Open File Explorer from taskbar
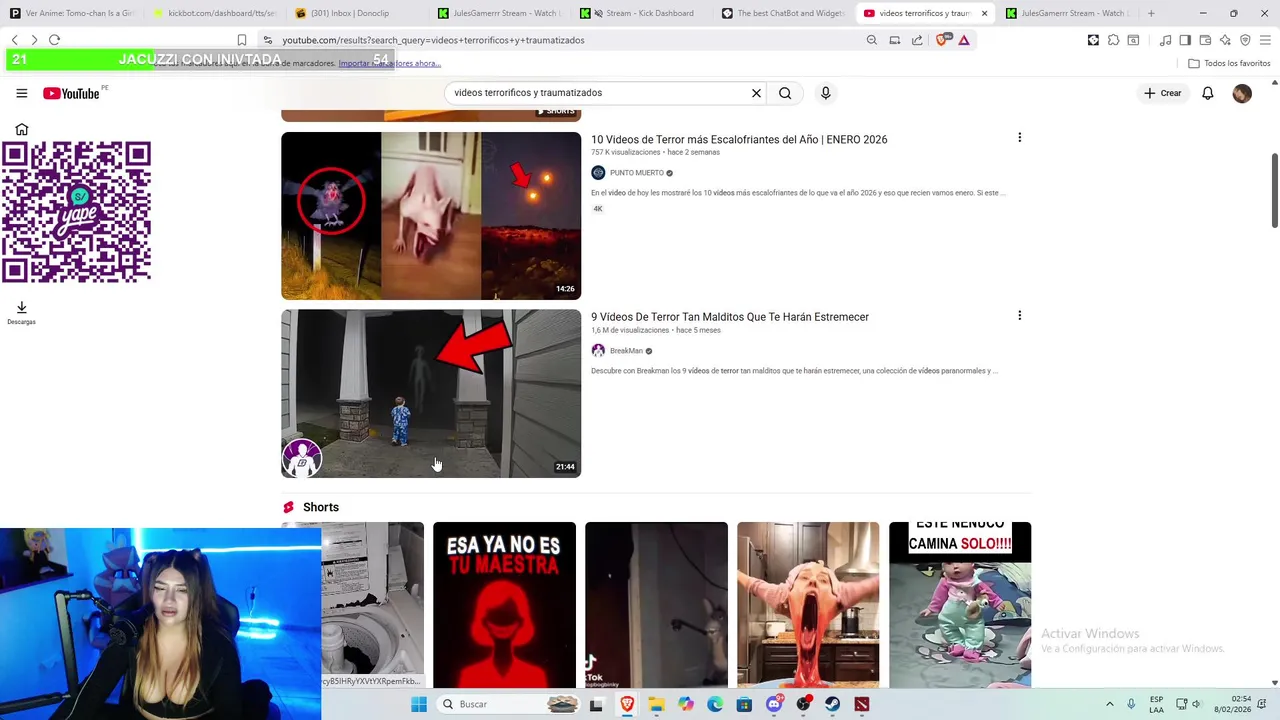The width and height of the screenshot is (1280, 720). pyautogui.click(x=656, y=704)
